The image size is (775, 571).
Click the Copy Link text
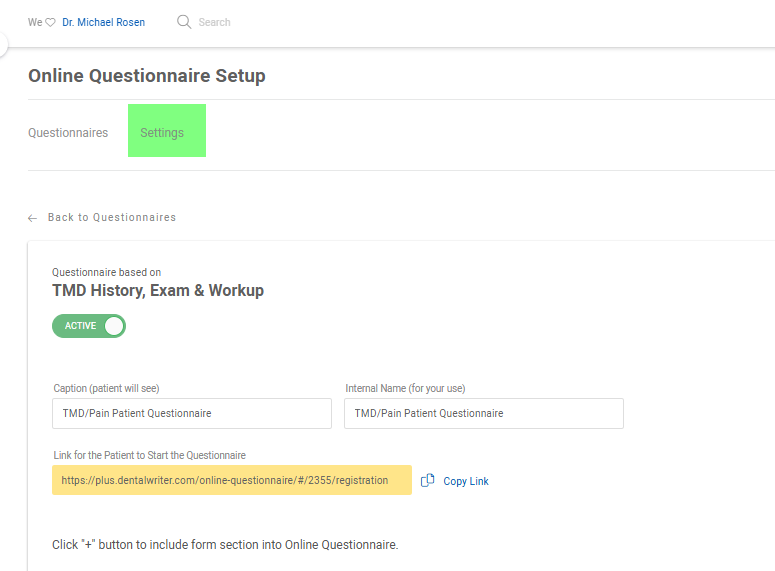pos(466,481)
